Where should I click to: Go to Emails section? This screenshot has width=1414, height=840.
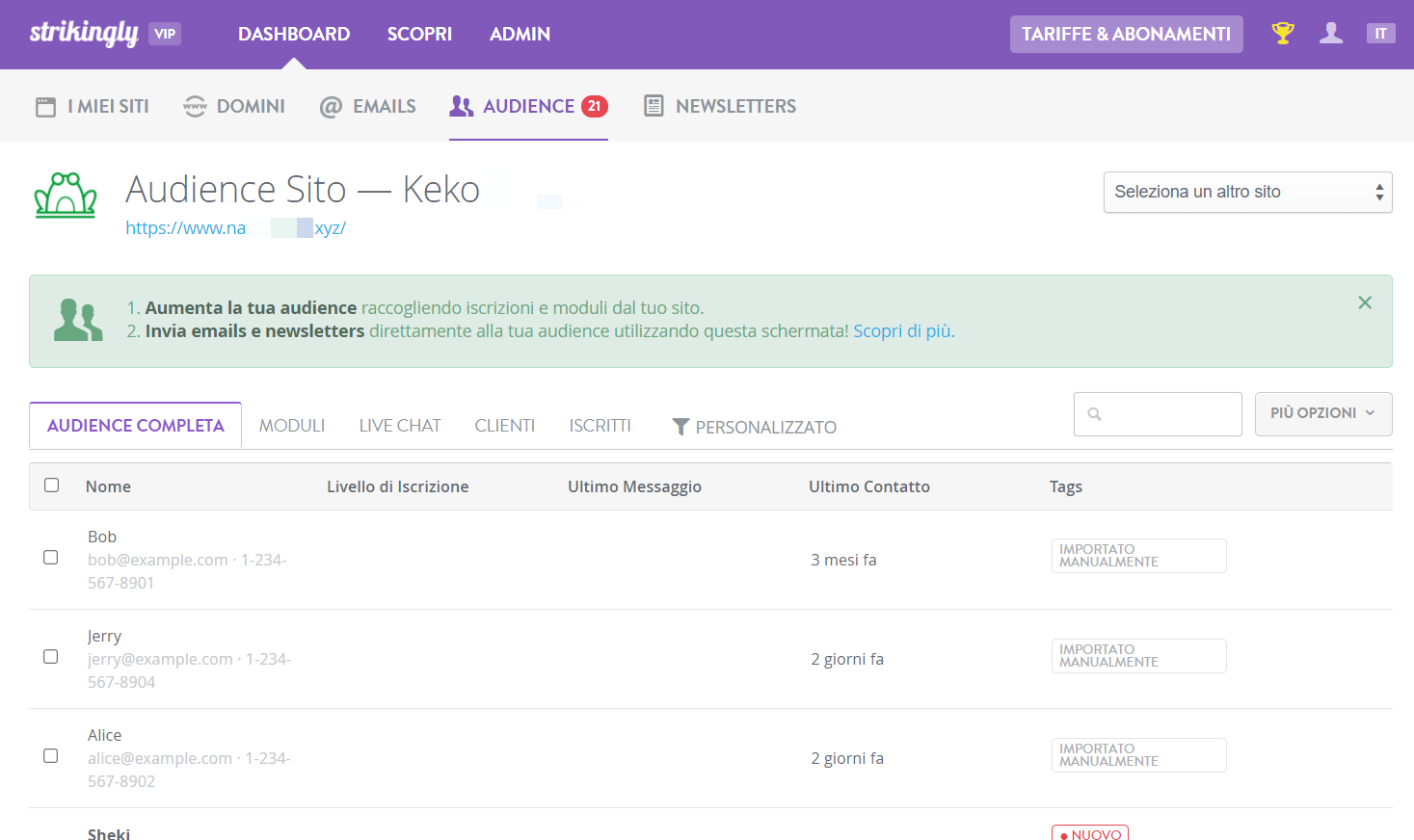[x=367, y=106]
